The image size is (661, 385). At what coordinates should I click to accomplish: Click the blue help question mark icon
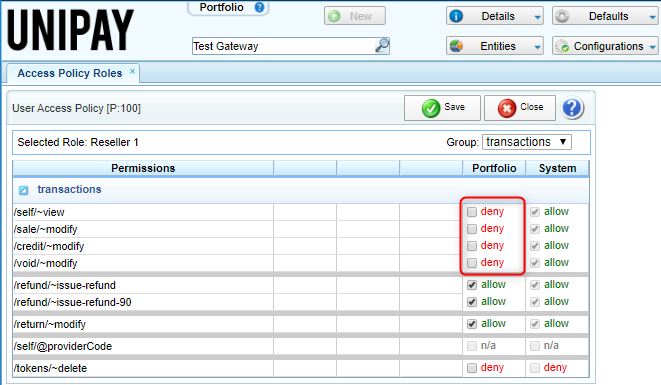coord(572,108)
